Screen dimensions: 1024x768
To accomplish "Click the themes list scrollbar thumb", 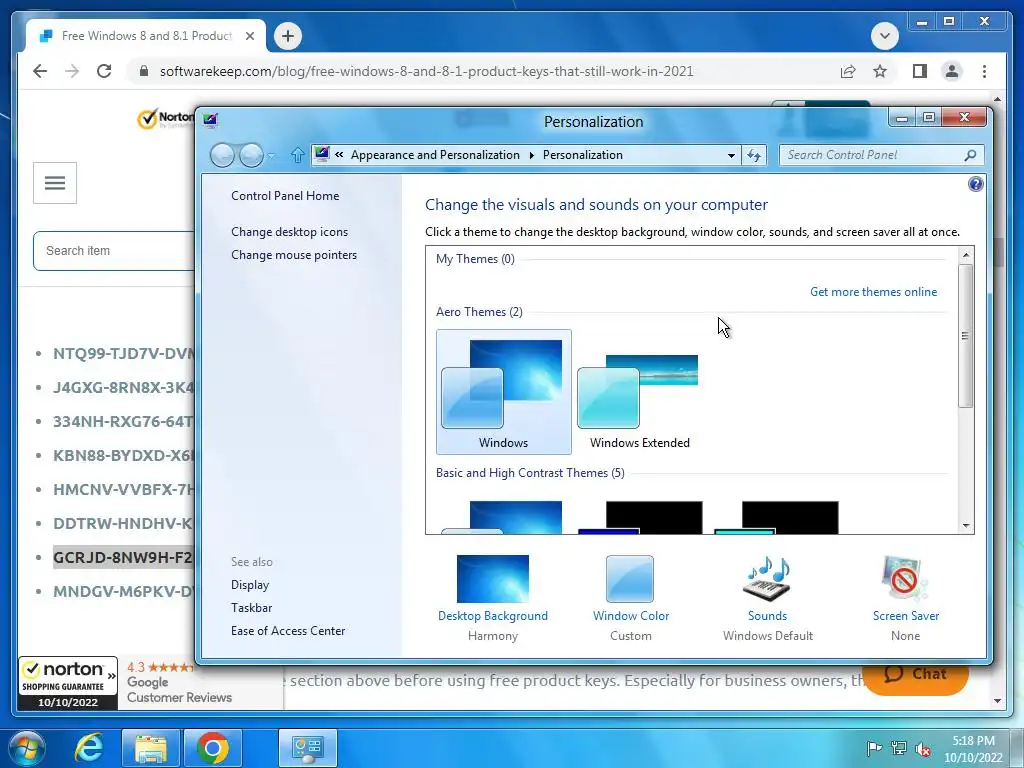I will point(965,336).
